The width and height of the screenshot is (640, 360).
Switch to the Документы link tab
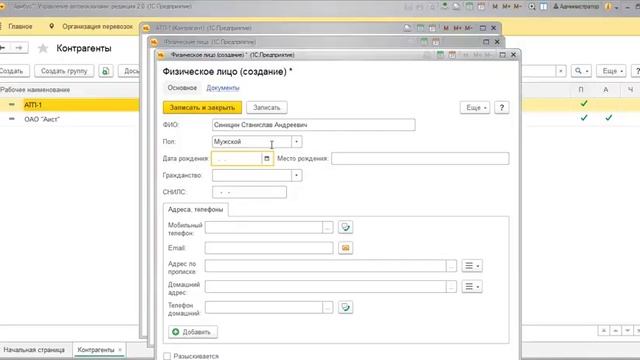point(223,88)
